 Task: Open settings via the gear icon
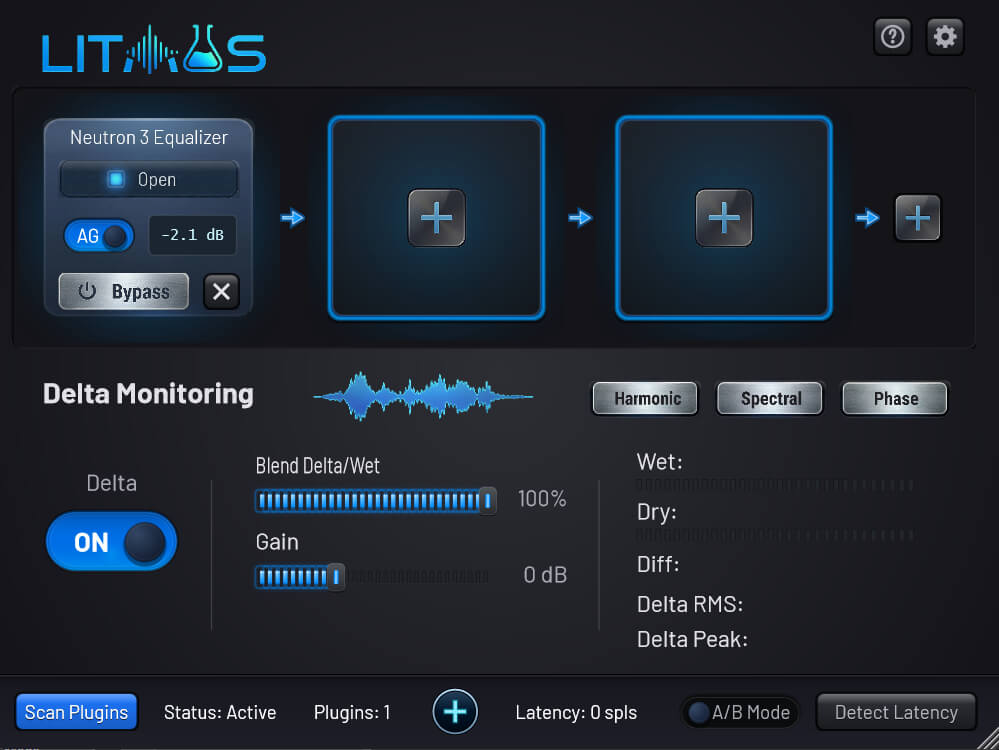[x=945, y=37]
